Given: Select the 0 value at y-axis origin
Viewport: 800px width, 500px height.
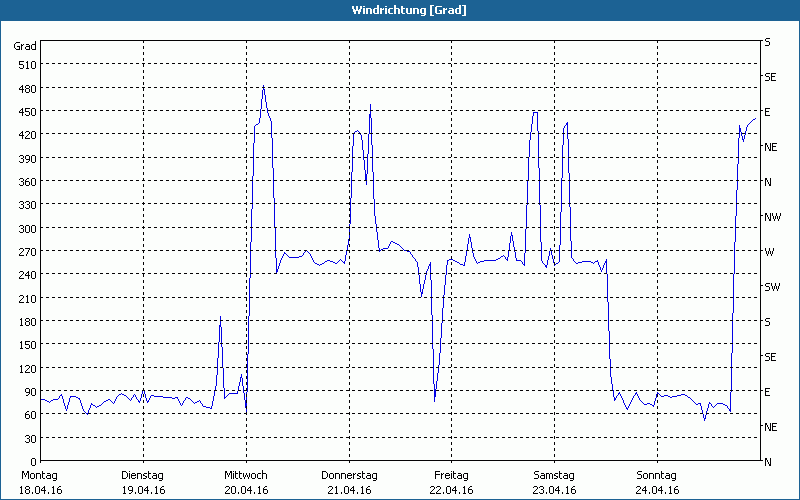Looking at the screenshot, I should click(x=32, y=462).
